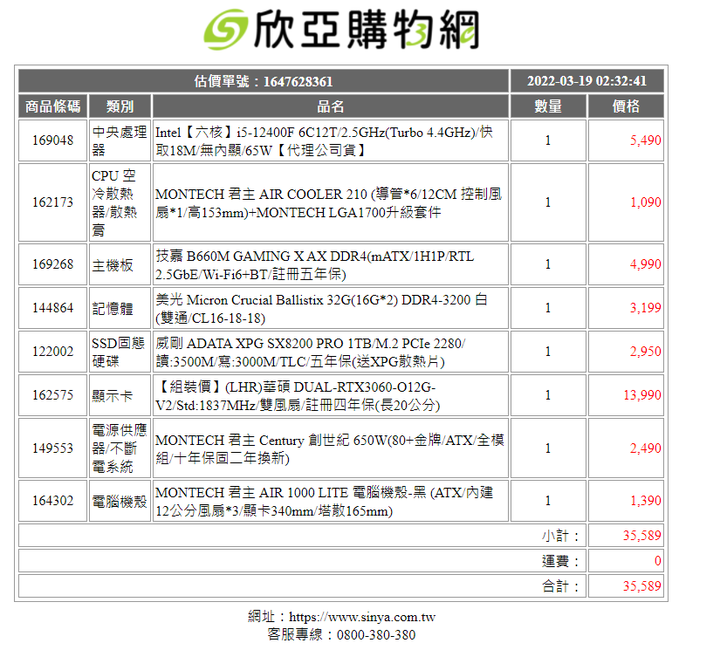Click the 合計 amount 35,589
The height and width of the screenshot is (650, 720).
pyautogui.click(x=642, y=586)
